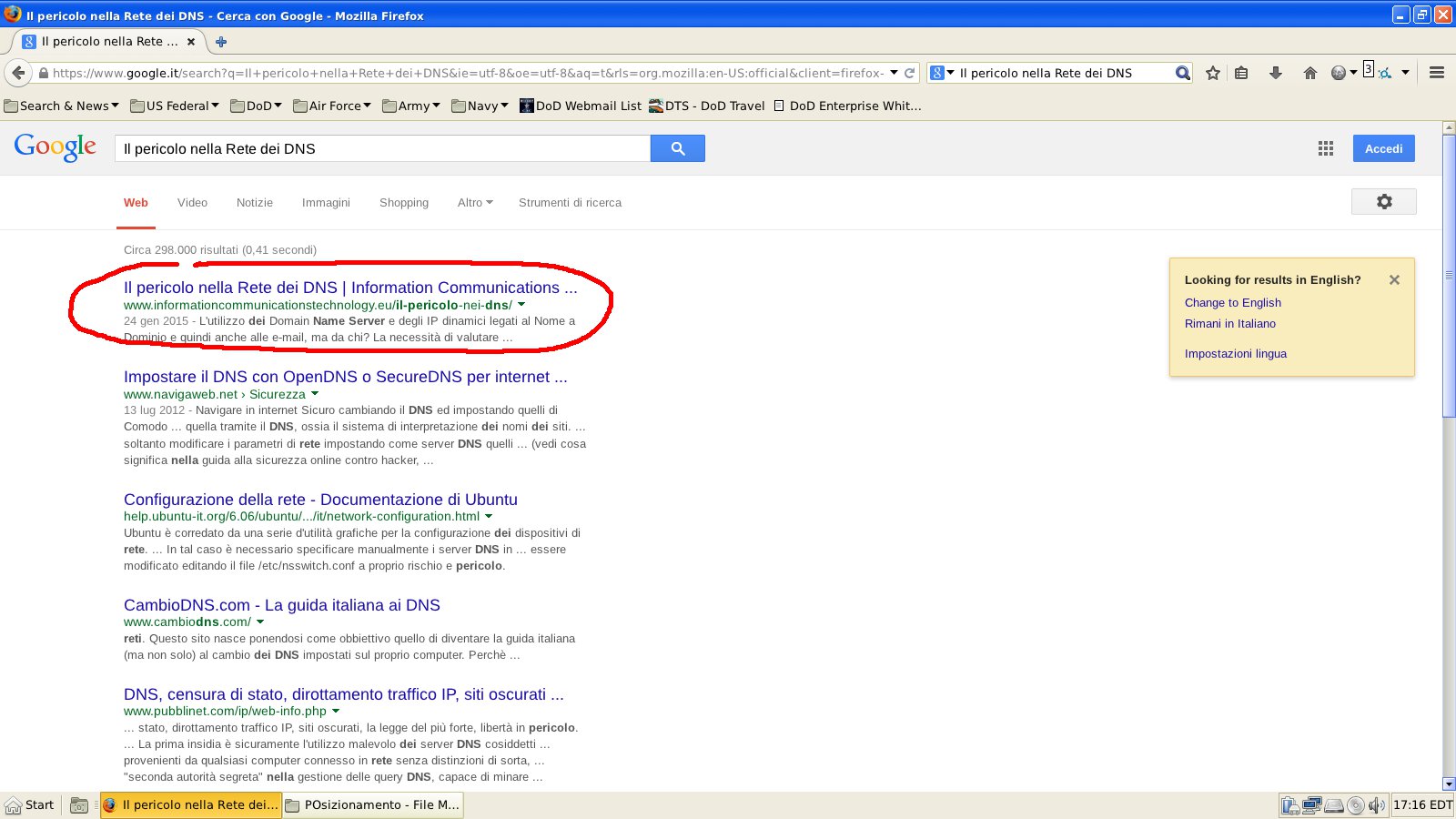Switch to the Immagini tab
Viewport: 1456px width, 819px height.
[326, 202]
